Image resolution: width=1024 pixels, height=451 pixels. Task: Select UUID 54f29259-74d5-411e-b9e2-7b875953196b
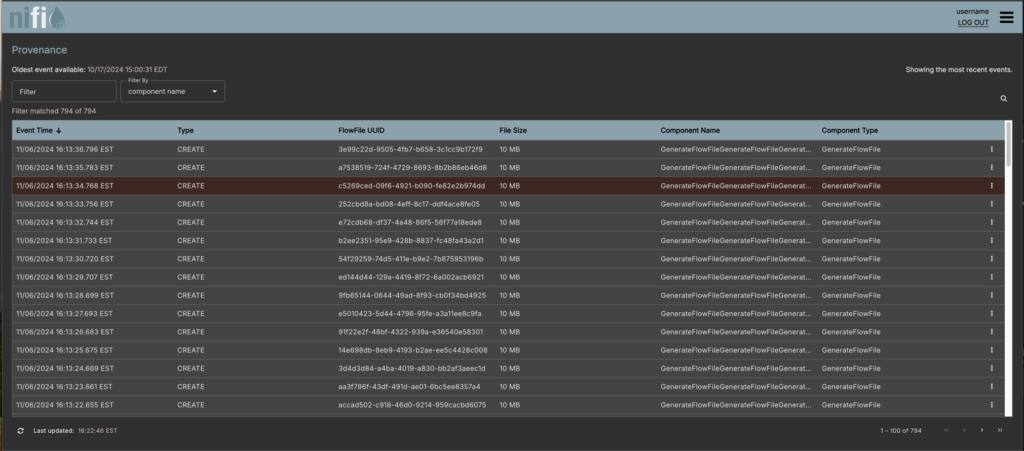[411, 259]
